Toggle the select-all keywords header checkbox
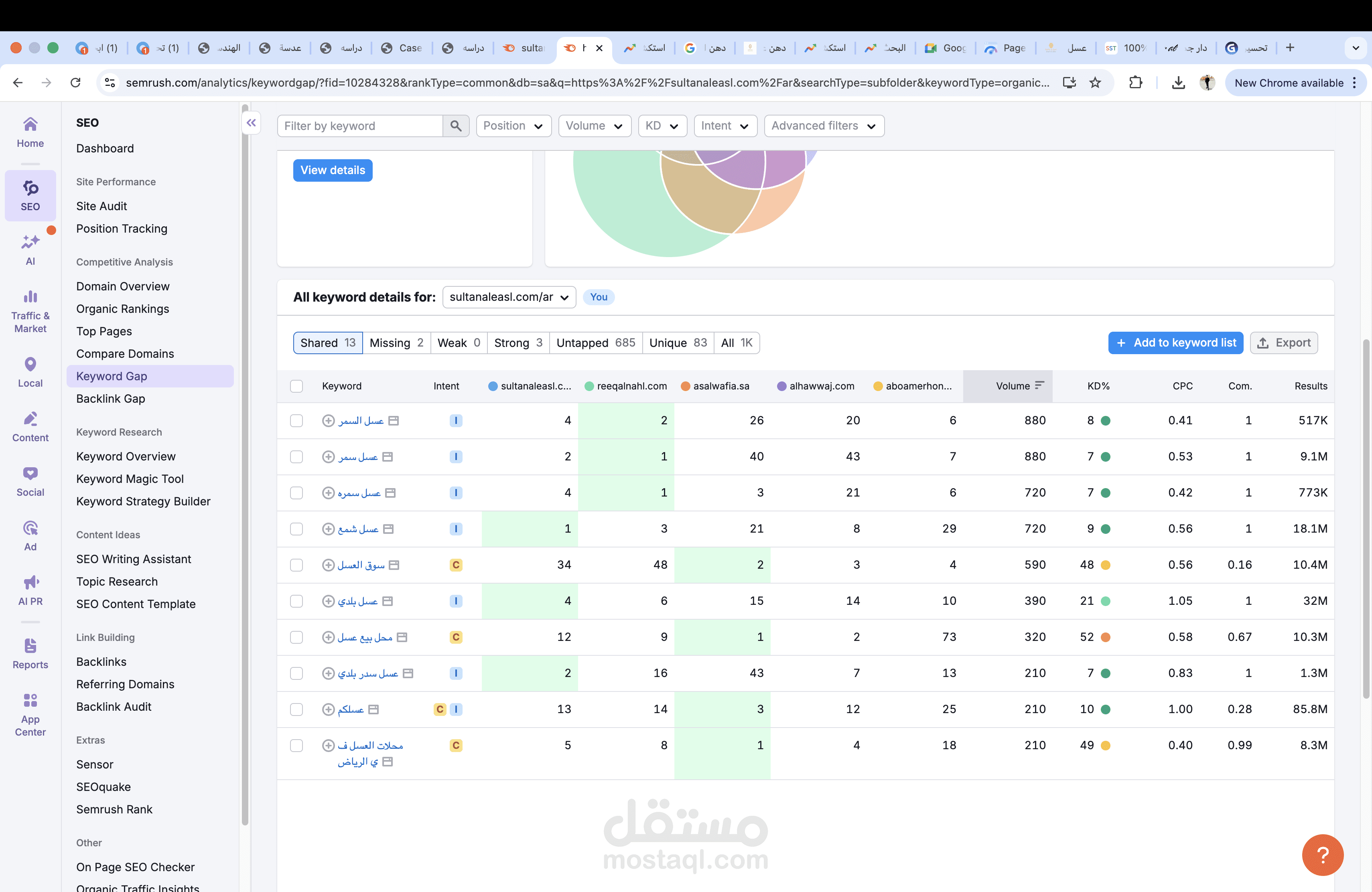The width and height of the screenshot is (1372, 892). pyautogui.click(x=296, y=386)
